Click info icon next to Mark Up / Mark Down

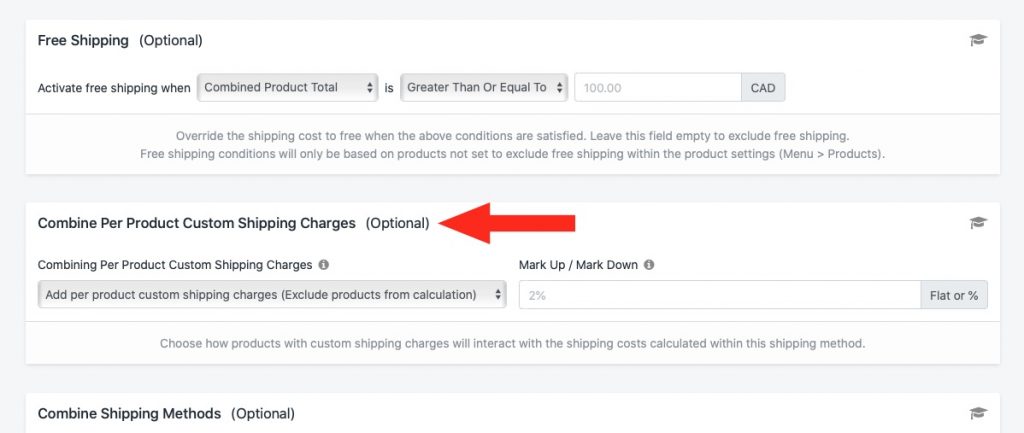coord(648,265)
